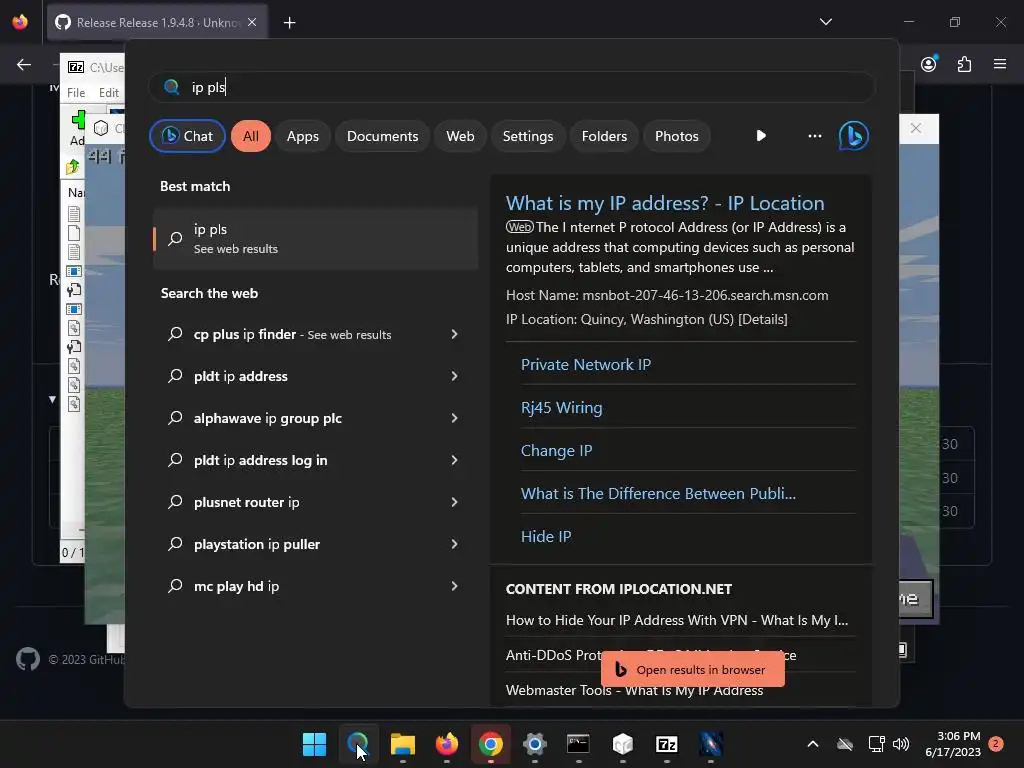Open the Bing icon in the search panel
The height and width of the screenshot is (768, 1024).
coord(854,136)
